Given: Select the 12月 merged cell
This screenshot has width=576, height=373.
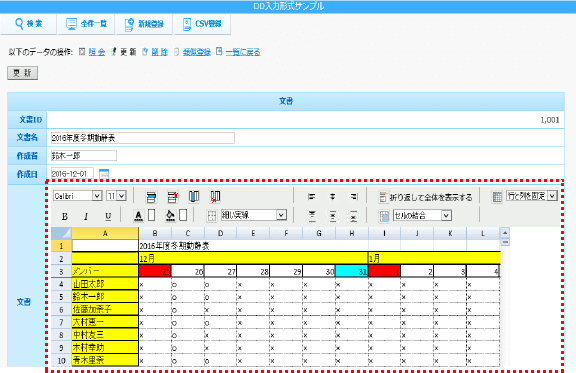Looking at the screenshot, I should click(x=253, y=259).
